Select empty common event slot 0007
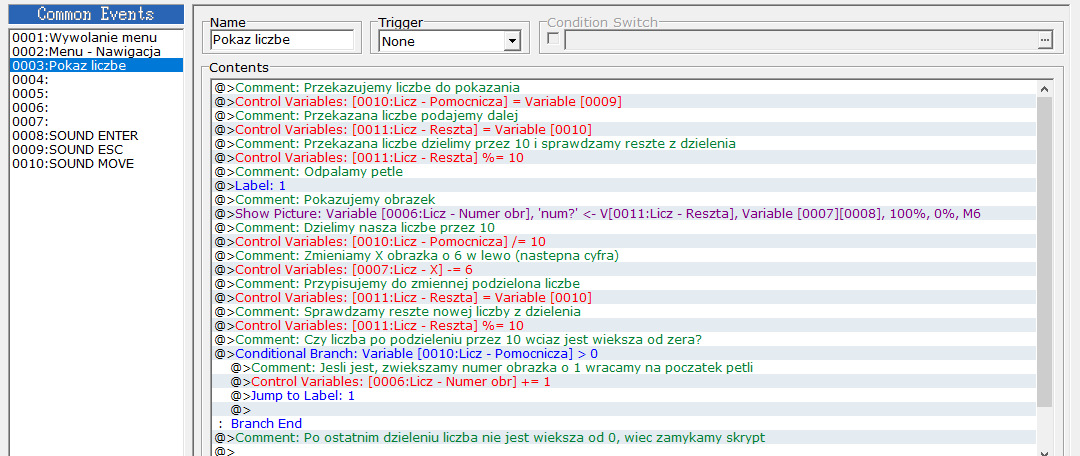This screenshot has height=456, width=1080. tap(96, 122)
